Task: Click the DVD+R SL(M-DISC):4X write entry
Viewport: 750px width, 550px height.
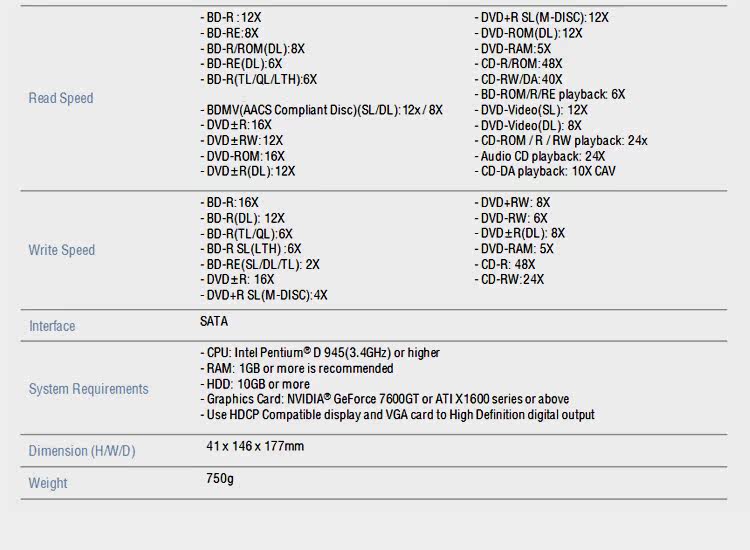Action: pos(264,295)
